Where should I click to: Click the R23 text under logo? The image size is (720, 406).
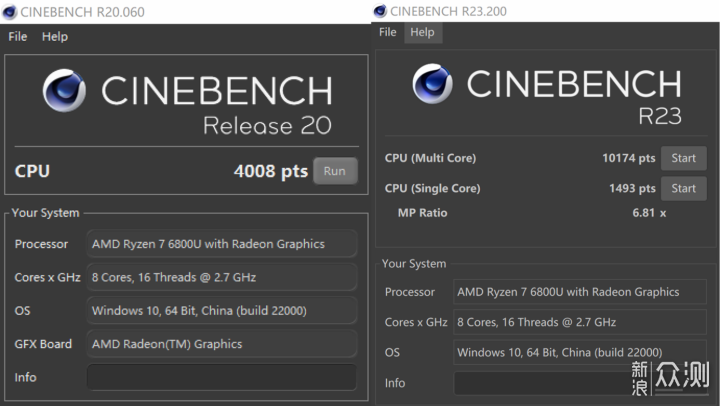(660, 116)
